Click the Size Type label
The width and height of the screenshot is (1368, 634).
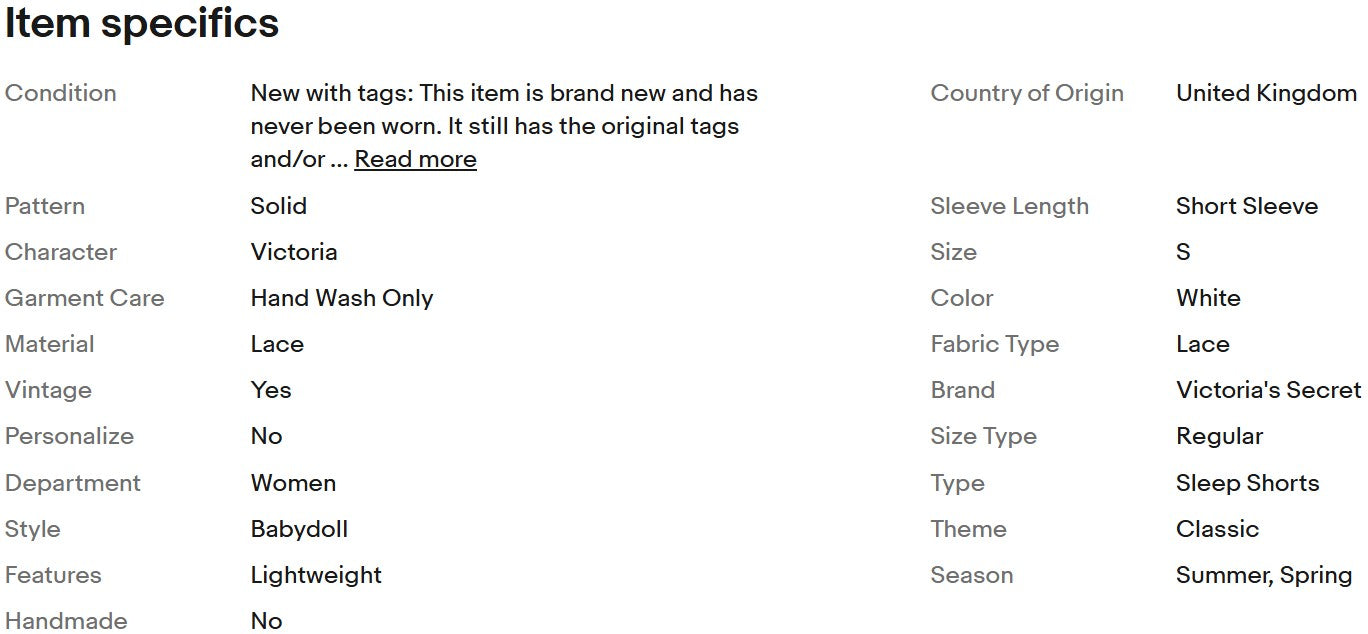pos(983,436)
